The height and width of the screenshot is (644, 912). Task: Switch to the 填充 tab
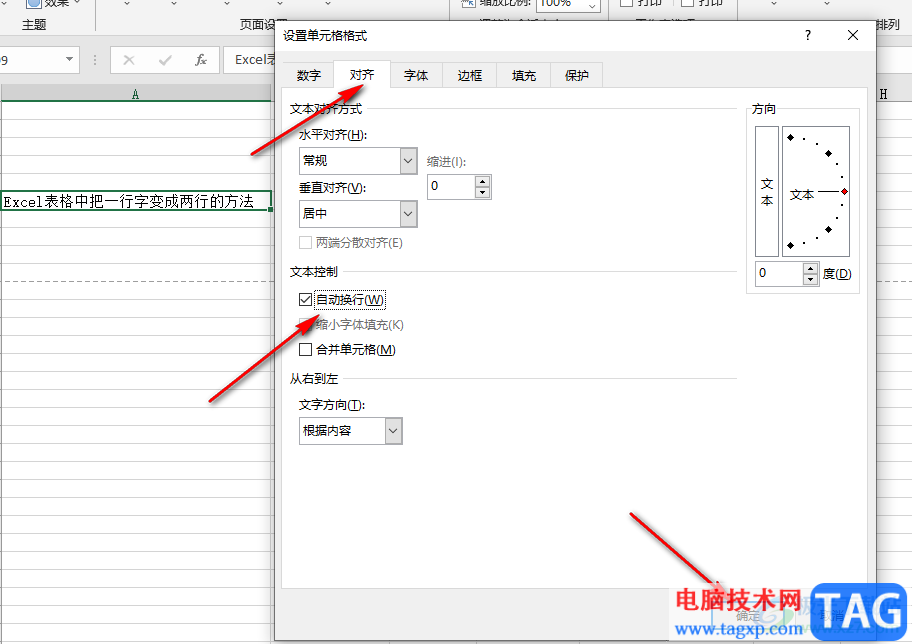click(x=523, y=76)
